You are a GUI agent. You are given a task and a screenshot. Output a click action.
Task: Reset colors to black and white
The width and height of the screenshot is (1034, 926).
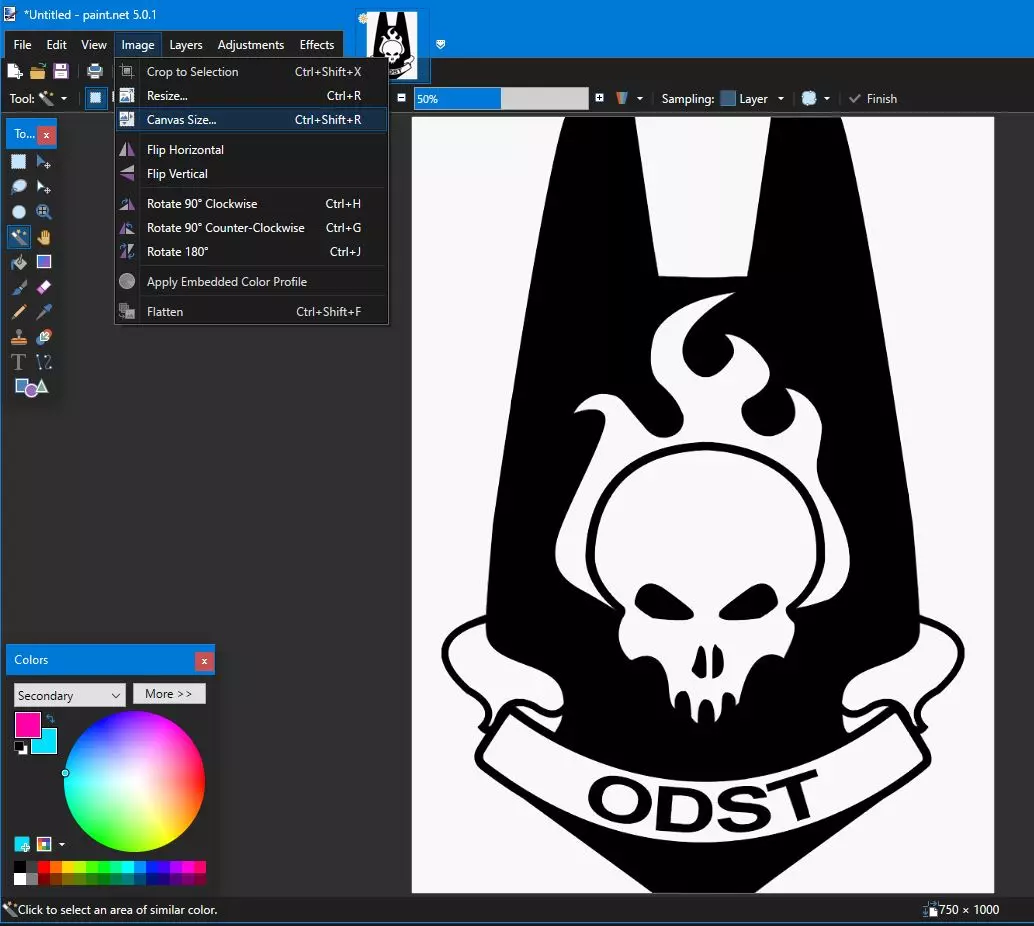pyautogui.click(x=20, y=747)
